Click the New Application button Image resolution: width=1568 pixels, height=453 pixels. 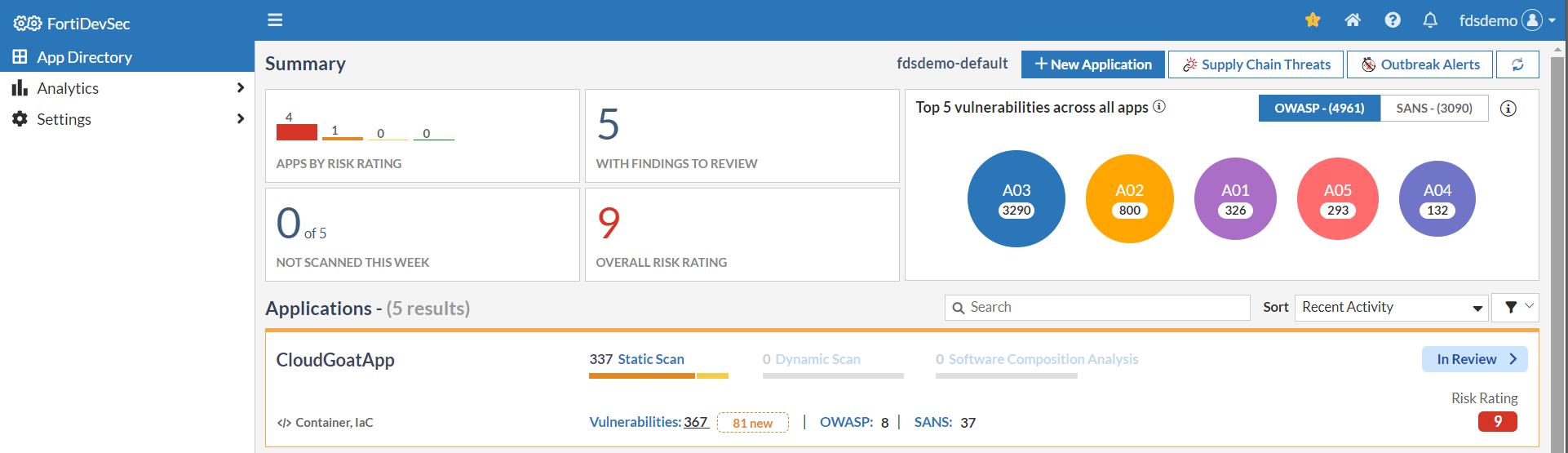(1093, 64)
